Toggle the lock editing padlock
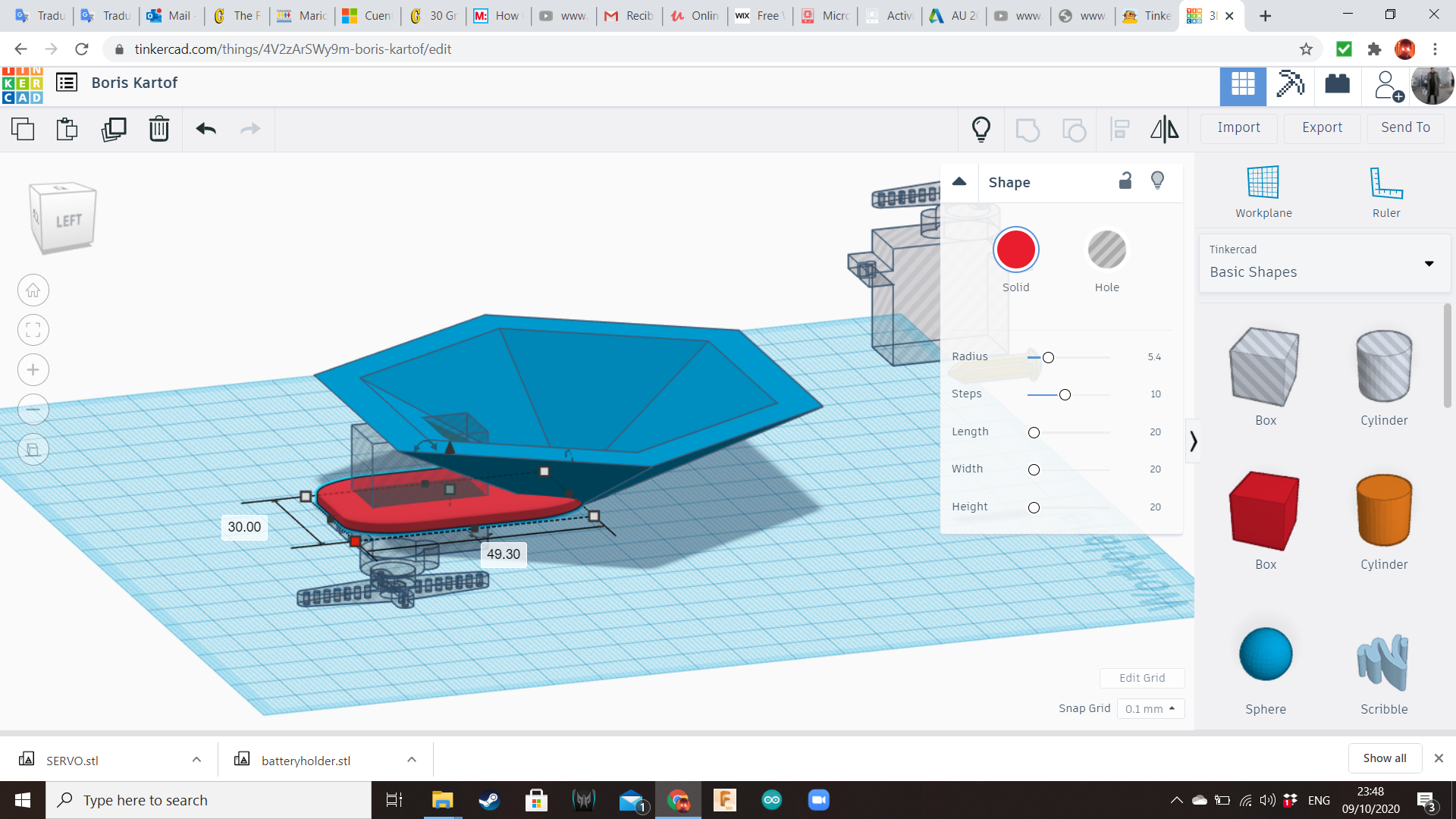This screenshot has width=1456, height=819. (1125, 180)
